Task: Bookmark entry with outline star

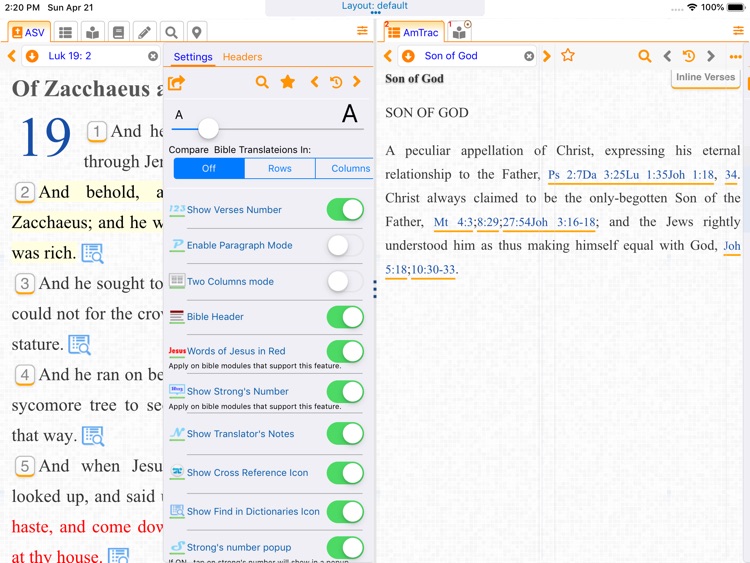Action: click(x=568, y=55)
